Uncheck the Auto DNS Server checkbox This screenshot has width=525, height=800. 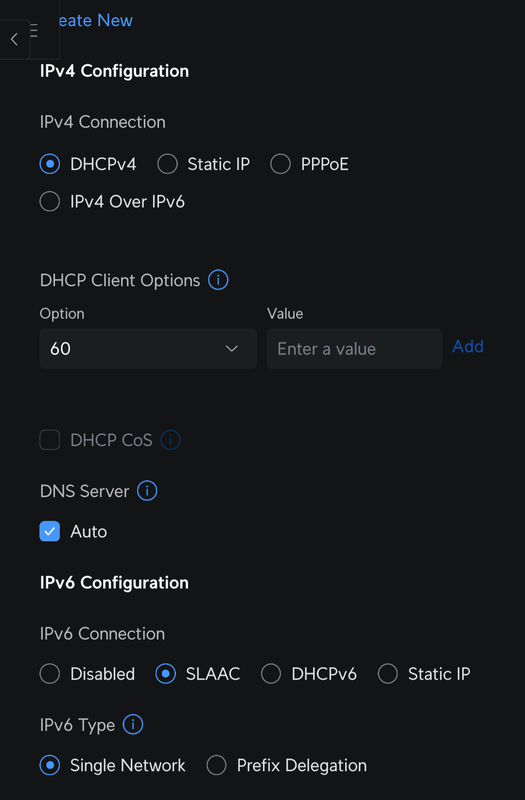point(49,532)
